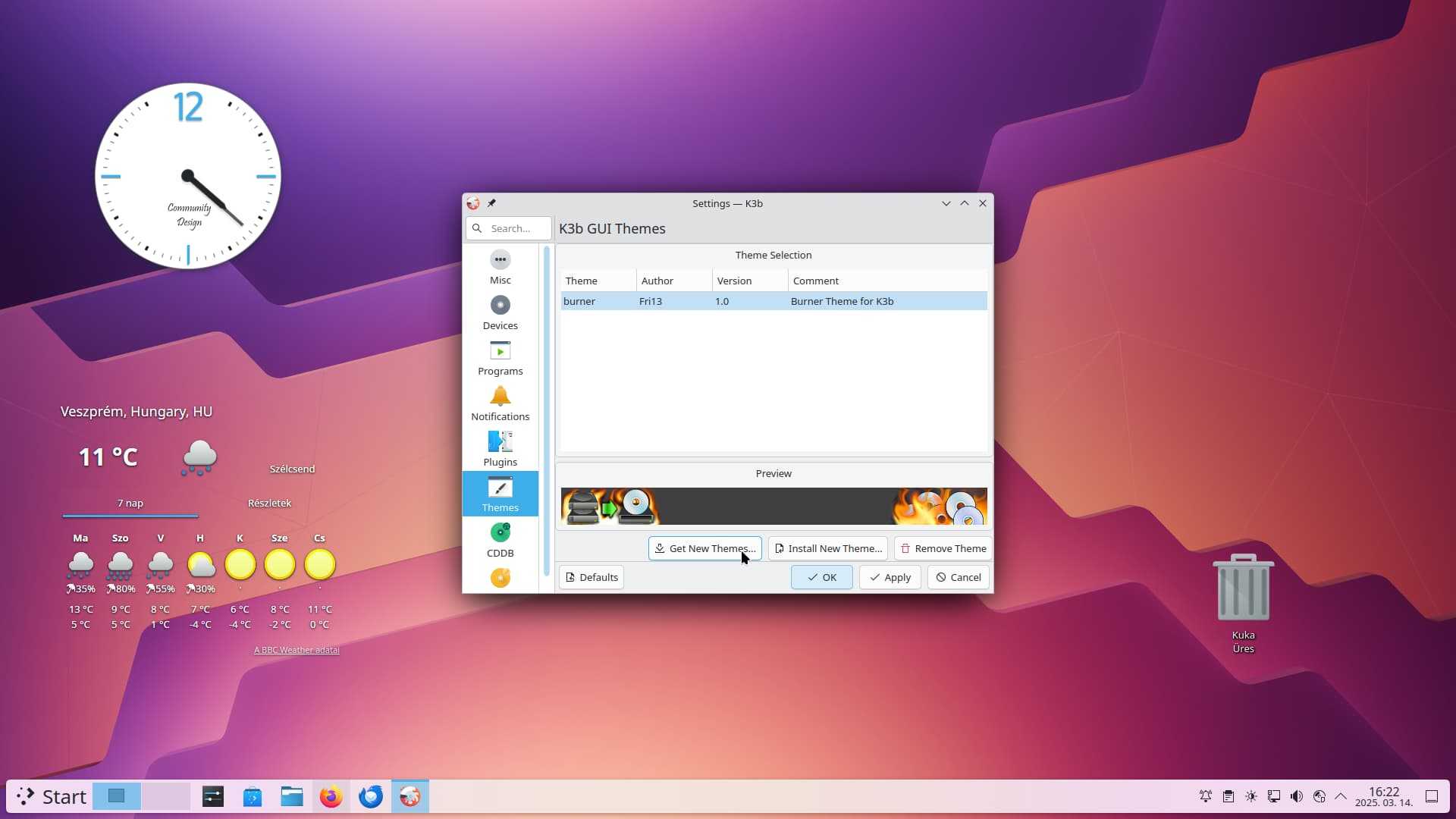Click the analog clock widget

coord(188,176)
